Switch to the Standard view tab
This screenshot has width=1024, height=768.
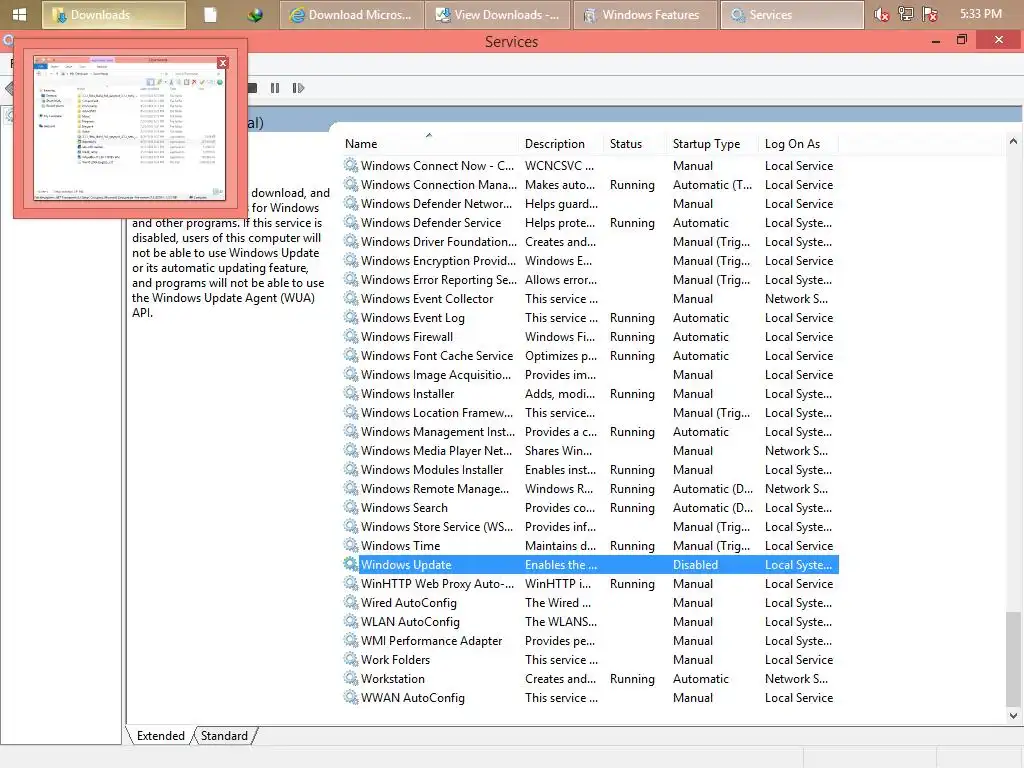point(224,736)
